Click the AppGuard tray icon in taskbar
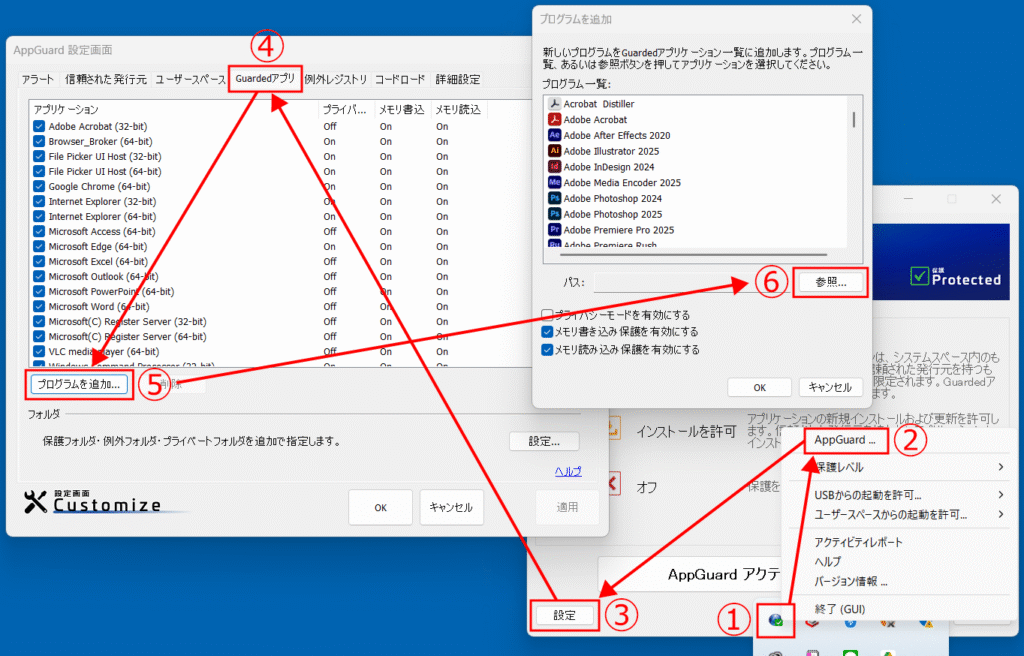The image size is (1024, 656). click(x=776, y=620)
